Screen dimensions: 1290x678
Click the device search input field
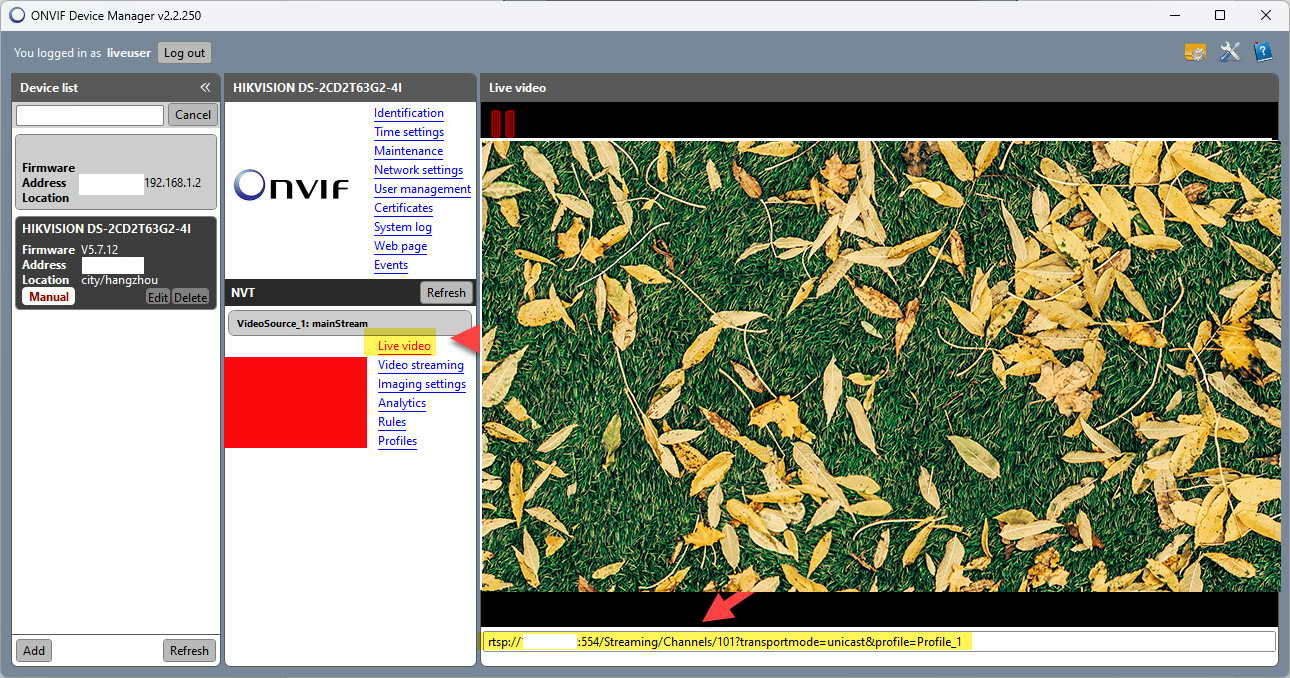90,115
